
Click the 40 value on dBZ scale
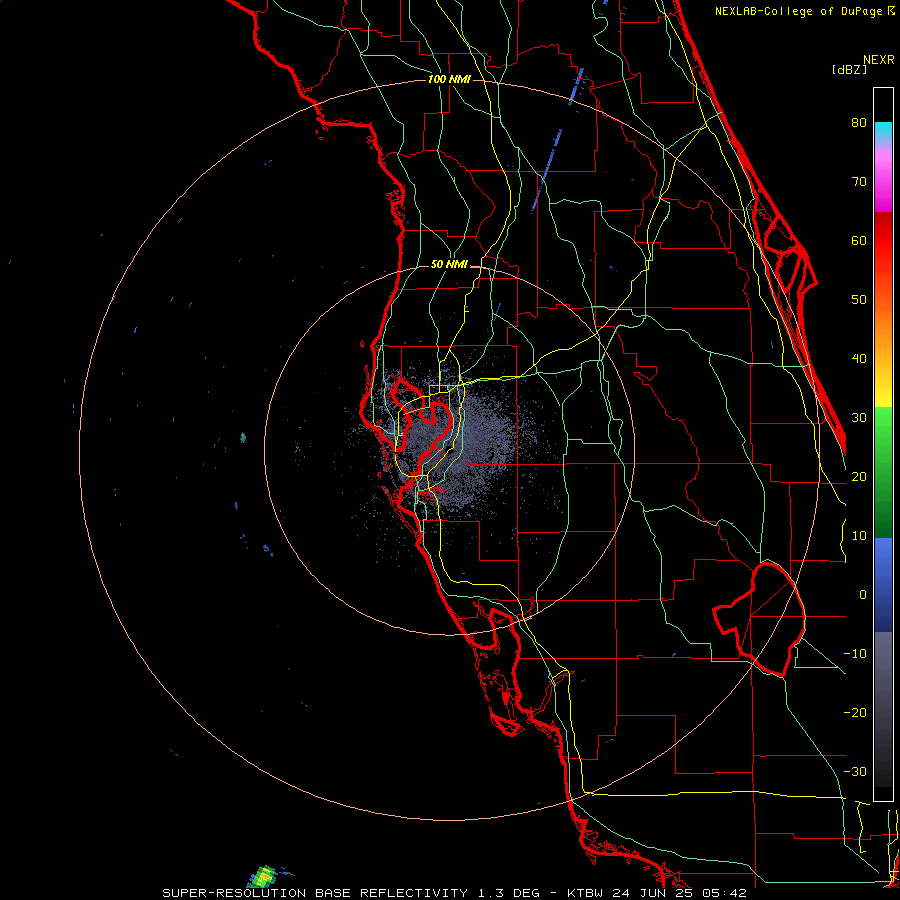click(x=859, y=359)
